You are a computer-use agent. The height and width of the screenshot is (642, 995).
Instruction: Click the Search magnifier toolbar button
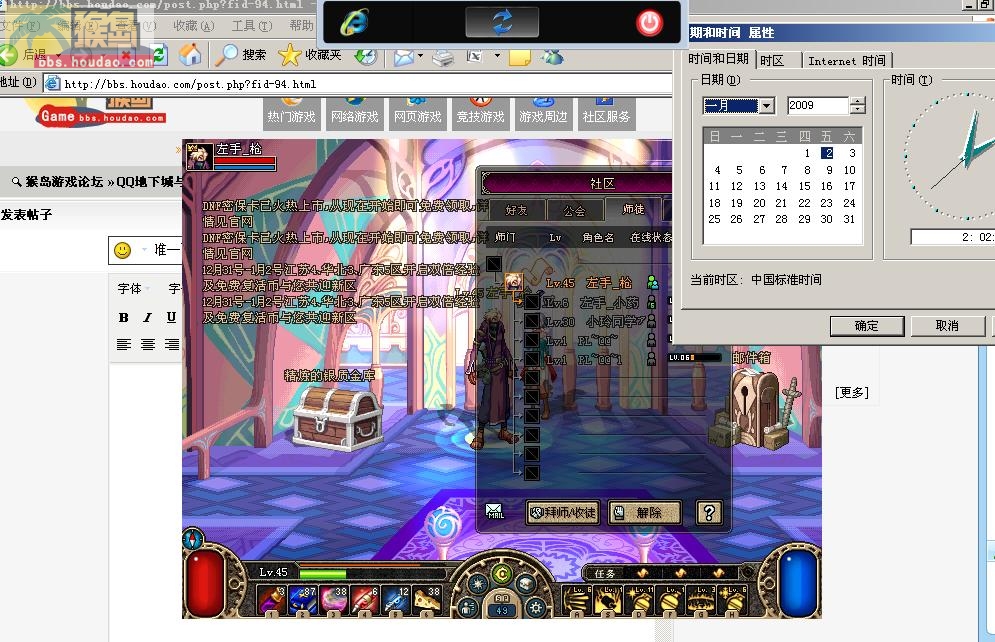click(x=241, y=56)
